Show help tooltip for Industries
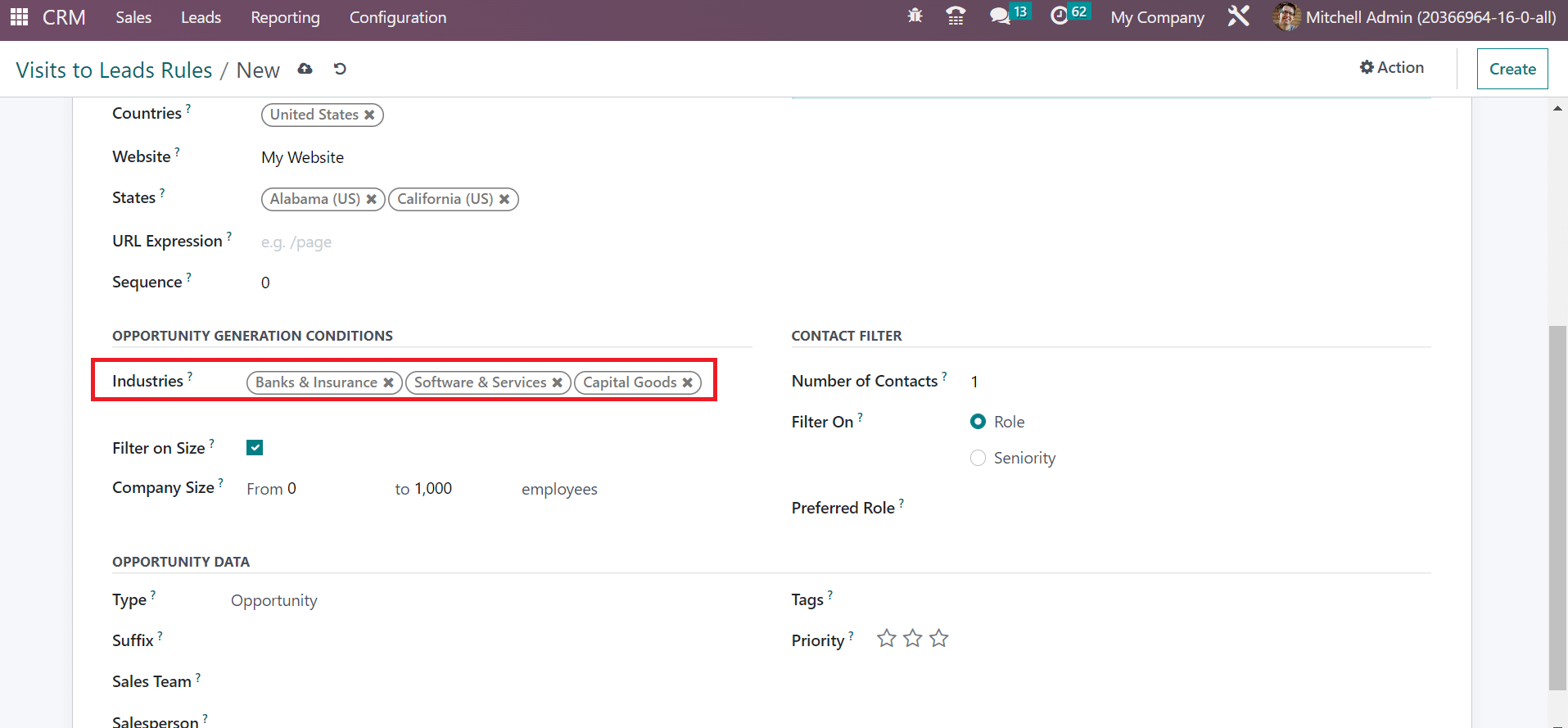This screenshot has width=1568, height=728. coord(190,376)
